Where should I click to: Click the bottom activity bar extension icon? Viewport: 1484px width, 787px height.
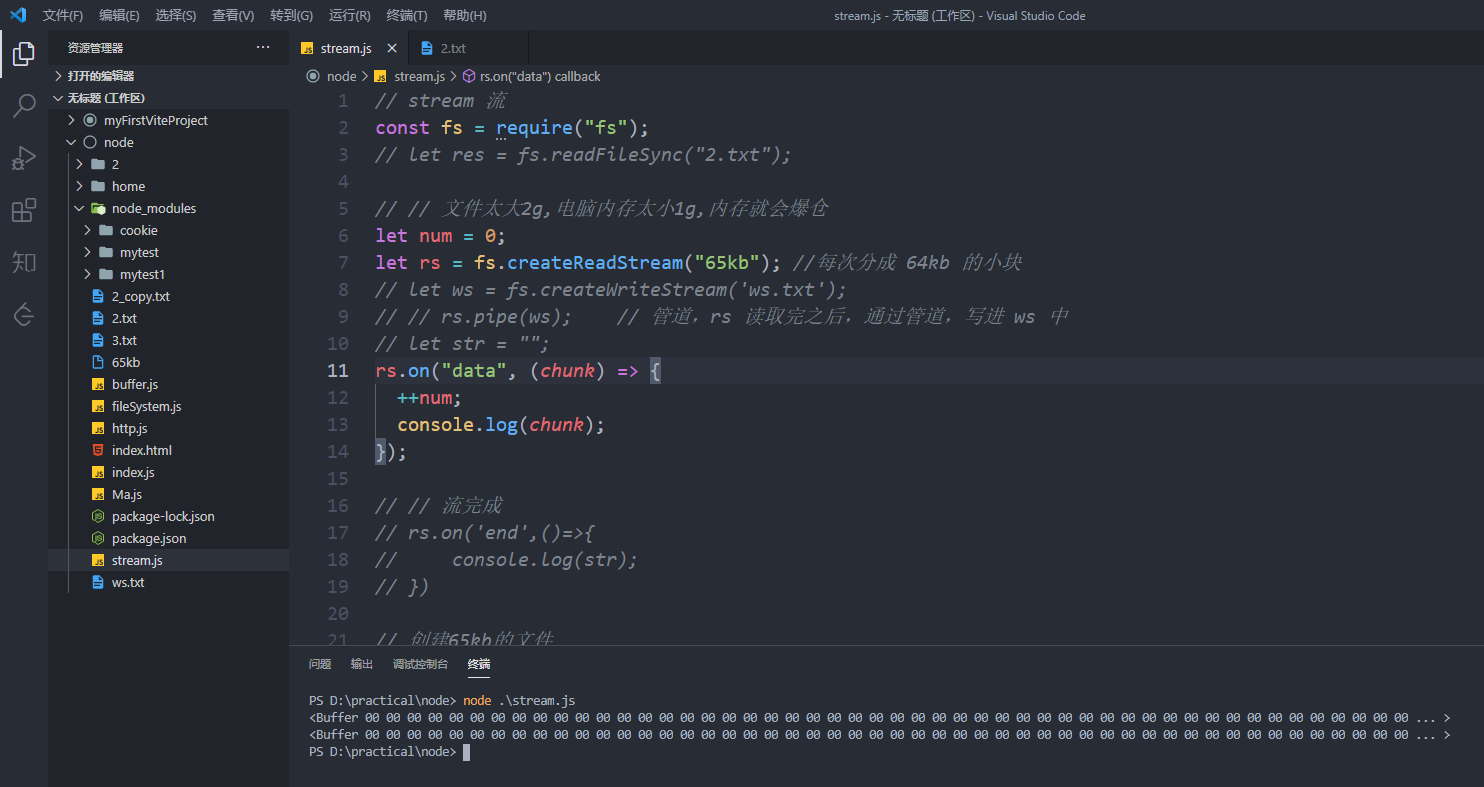(24, 314)
